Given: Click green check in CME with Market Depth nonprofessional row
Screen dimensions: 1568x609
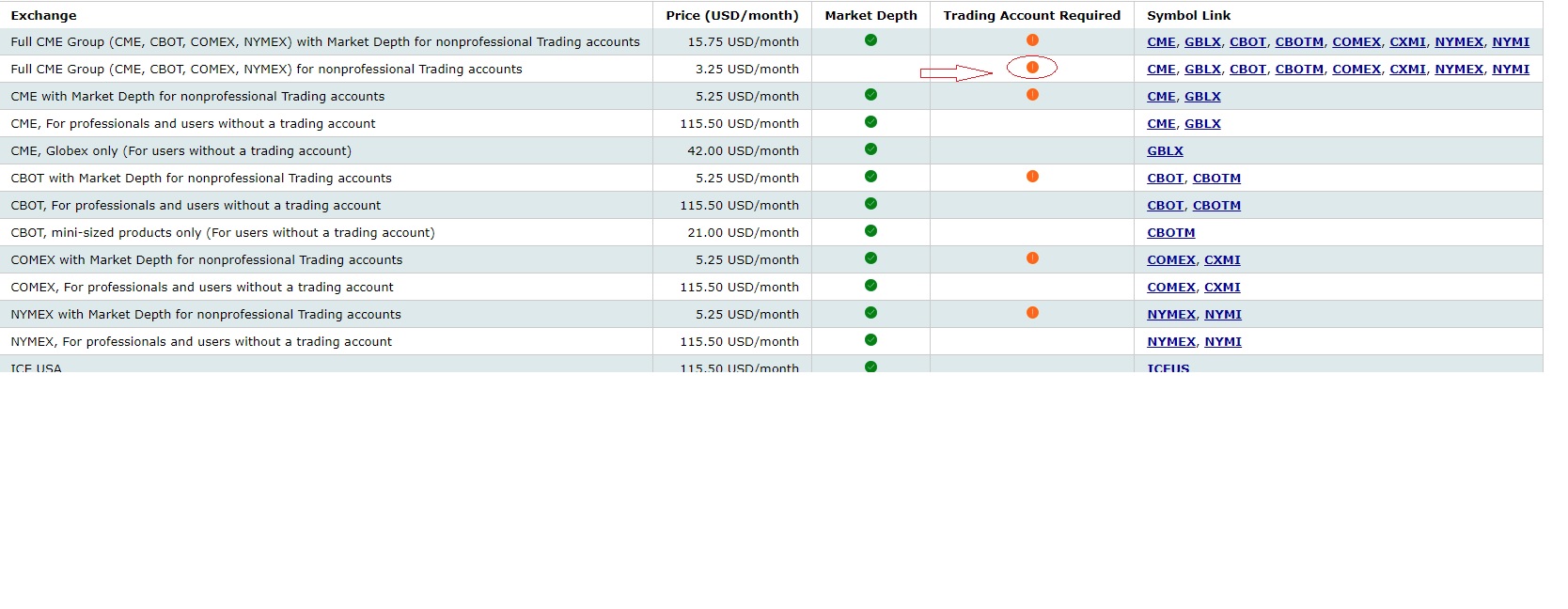Looking at the screenshot, I should (x=870, y=95).
